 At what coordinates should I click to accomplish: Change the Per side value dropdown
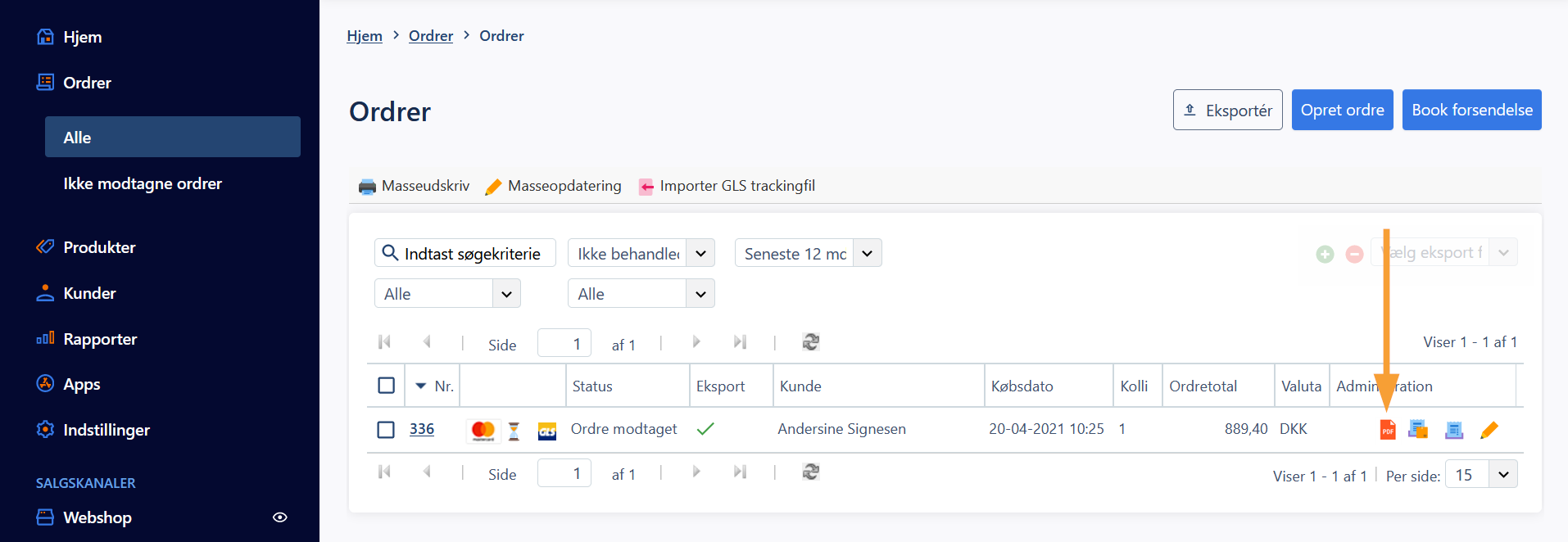pos(1502,474)
